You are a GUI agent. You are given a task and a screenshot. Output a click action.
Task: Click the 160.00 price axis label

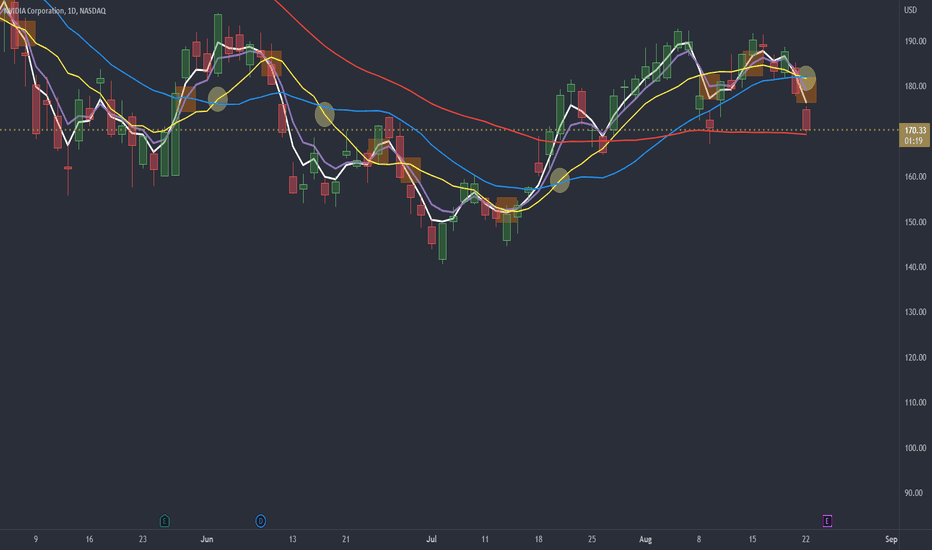(x=915, y=177)
